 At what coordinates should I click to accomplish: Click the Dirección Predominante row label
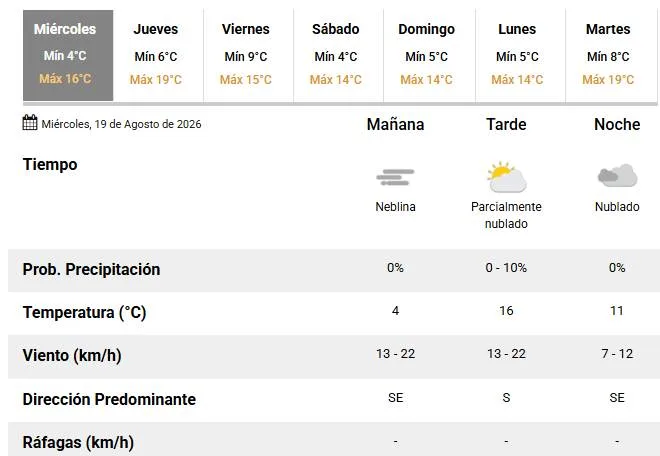[x=109, y=399]
